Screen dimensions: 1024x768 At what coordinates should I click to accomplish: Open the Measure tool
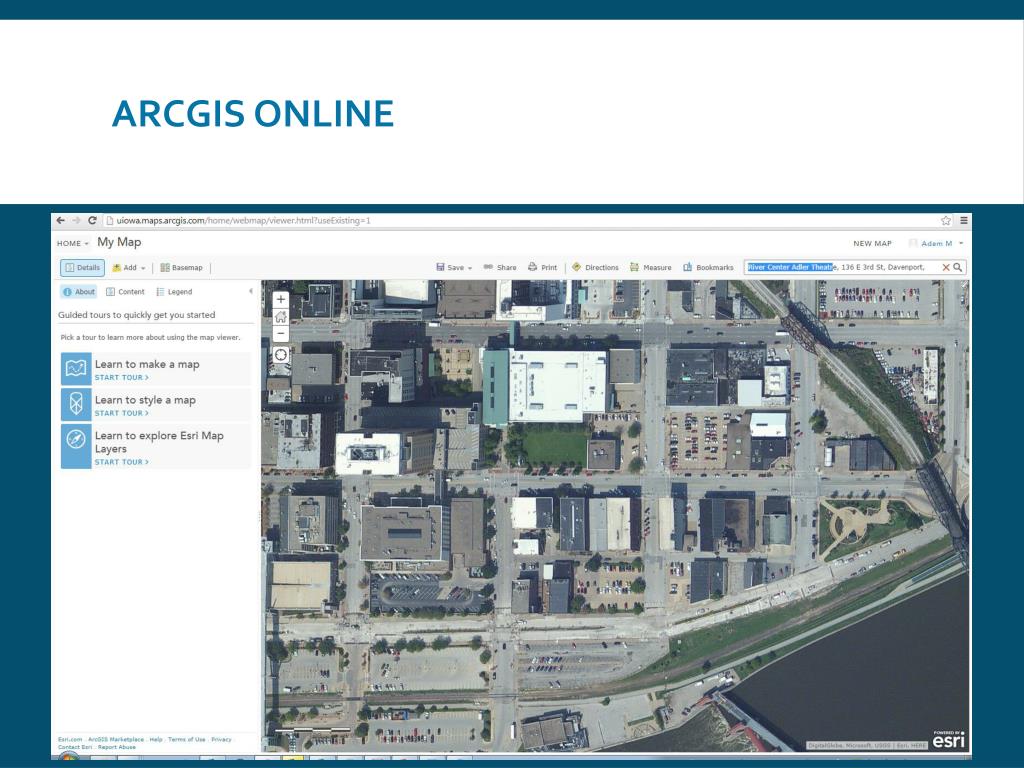coord(650,267)
